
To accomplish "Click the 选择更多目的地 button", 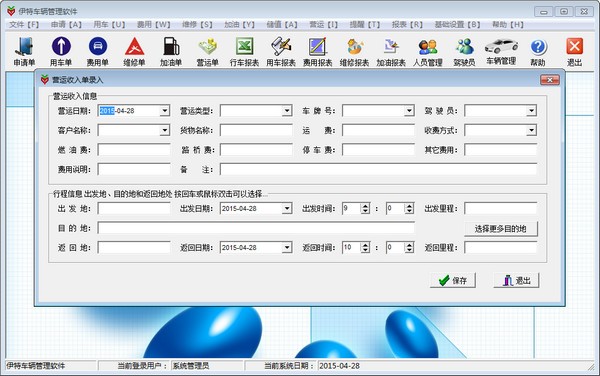I will click(x=501, y=229).
